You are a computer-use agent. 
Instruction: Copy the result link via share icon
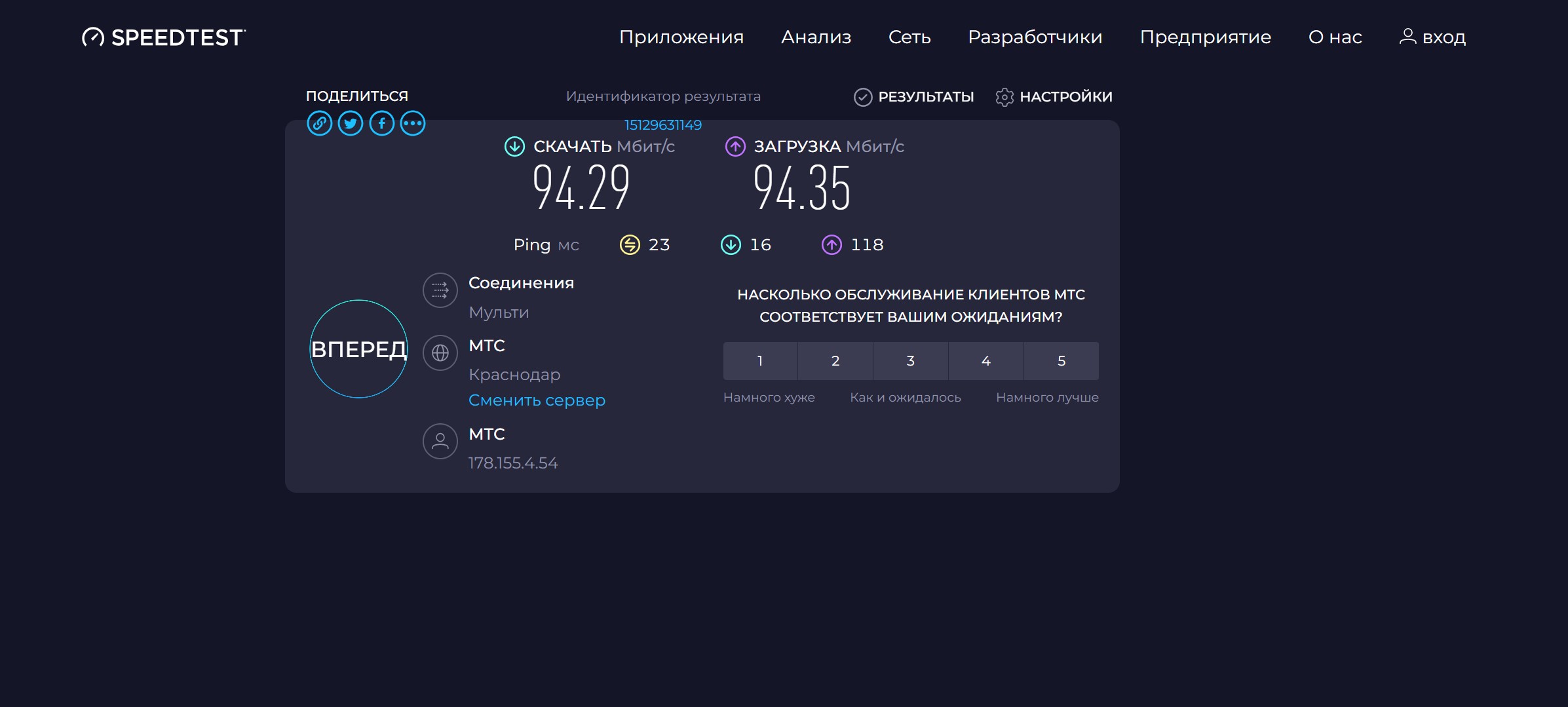coord(320,123)
